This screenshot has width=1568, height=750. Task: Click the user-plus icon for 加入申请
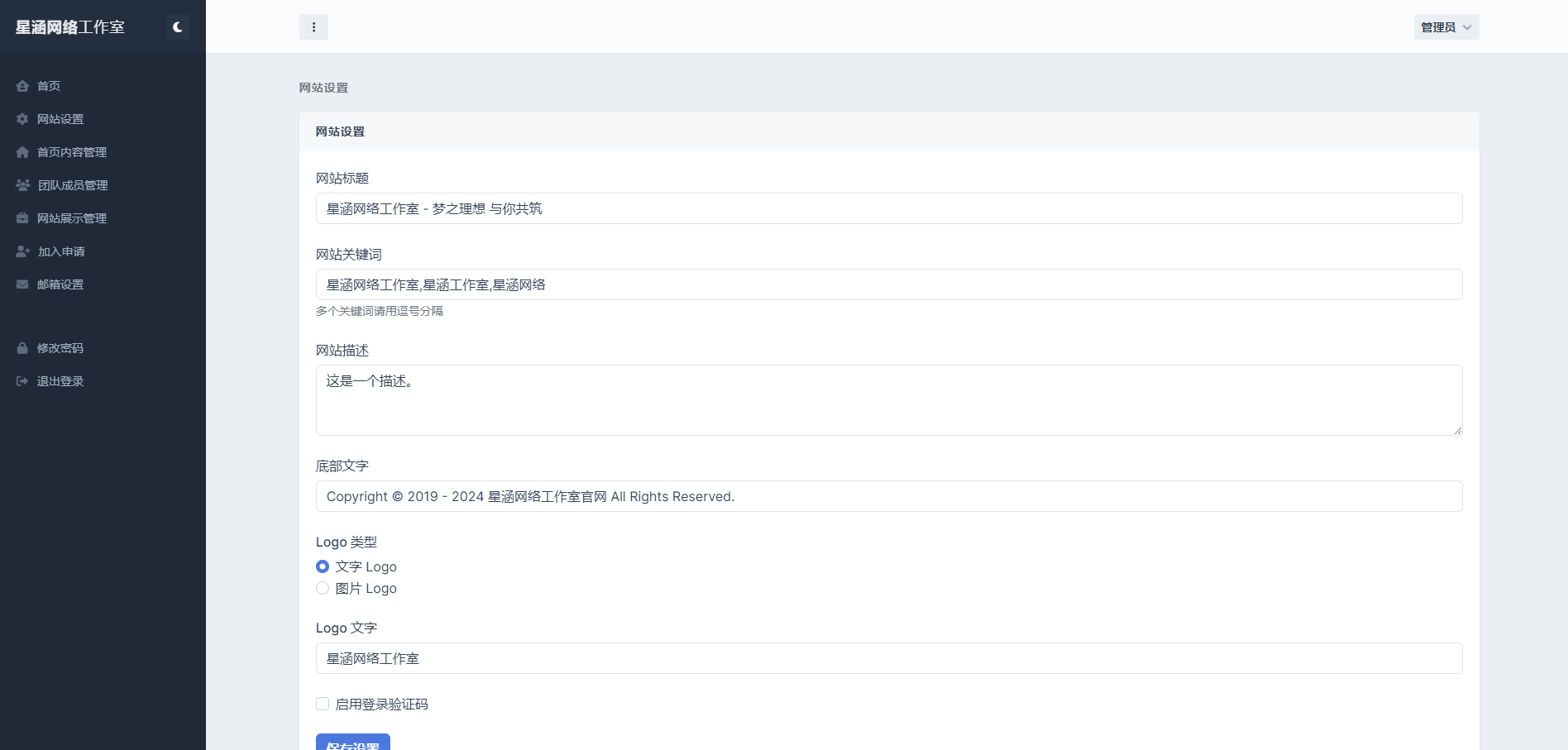click(22, 251)
